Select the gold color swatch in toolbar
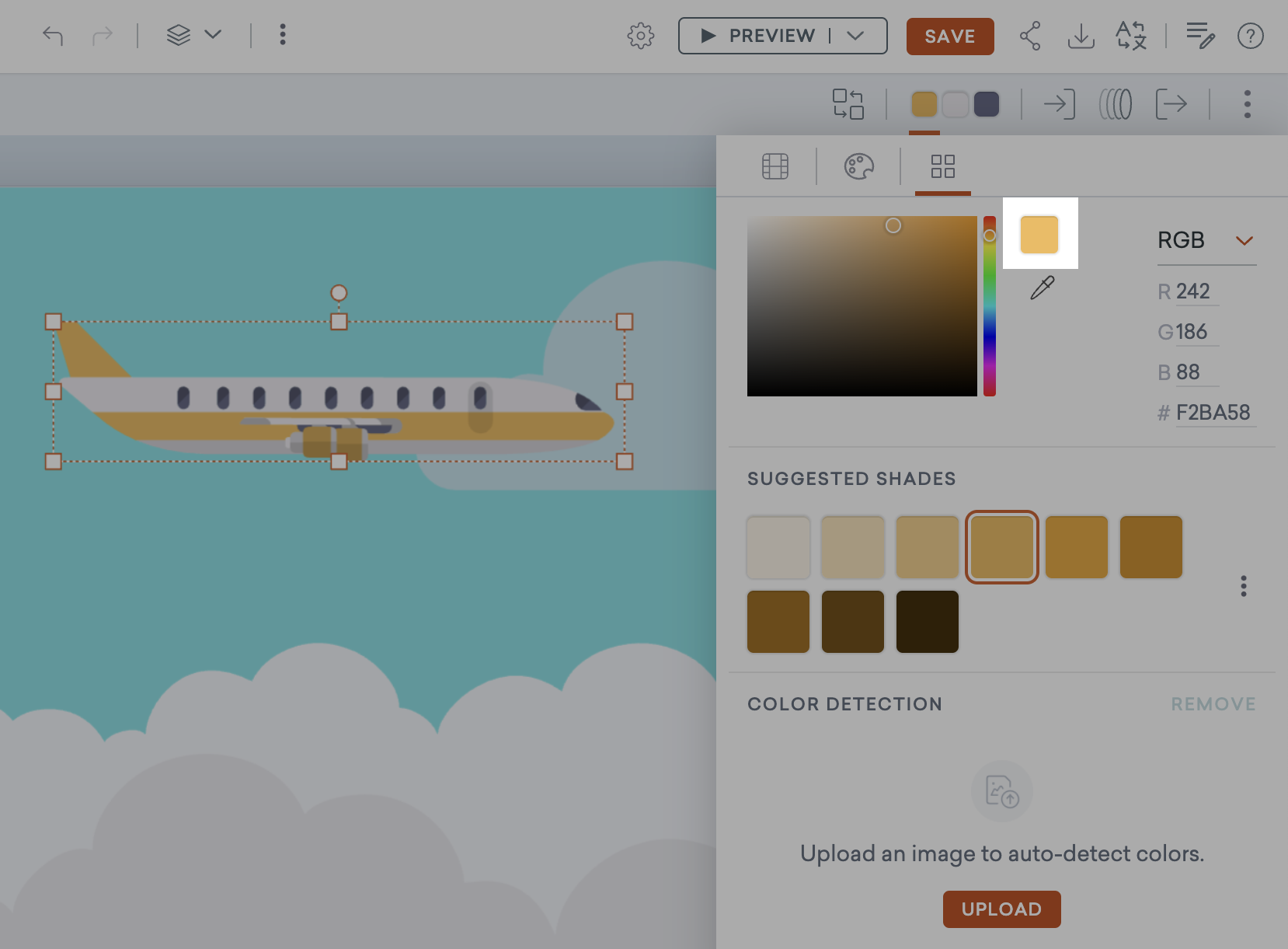This screenshot has height=949, width=1288. 924,104
